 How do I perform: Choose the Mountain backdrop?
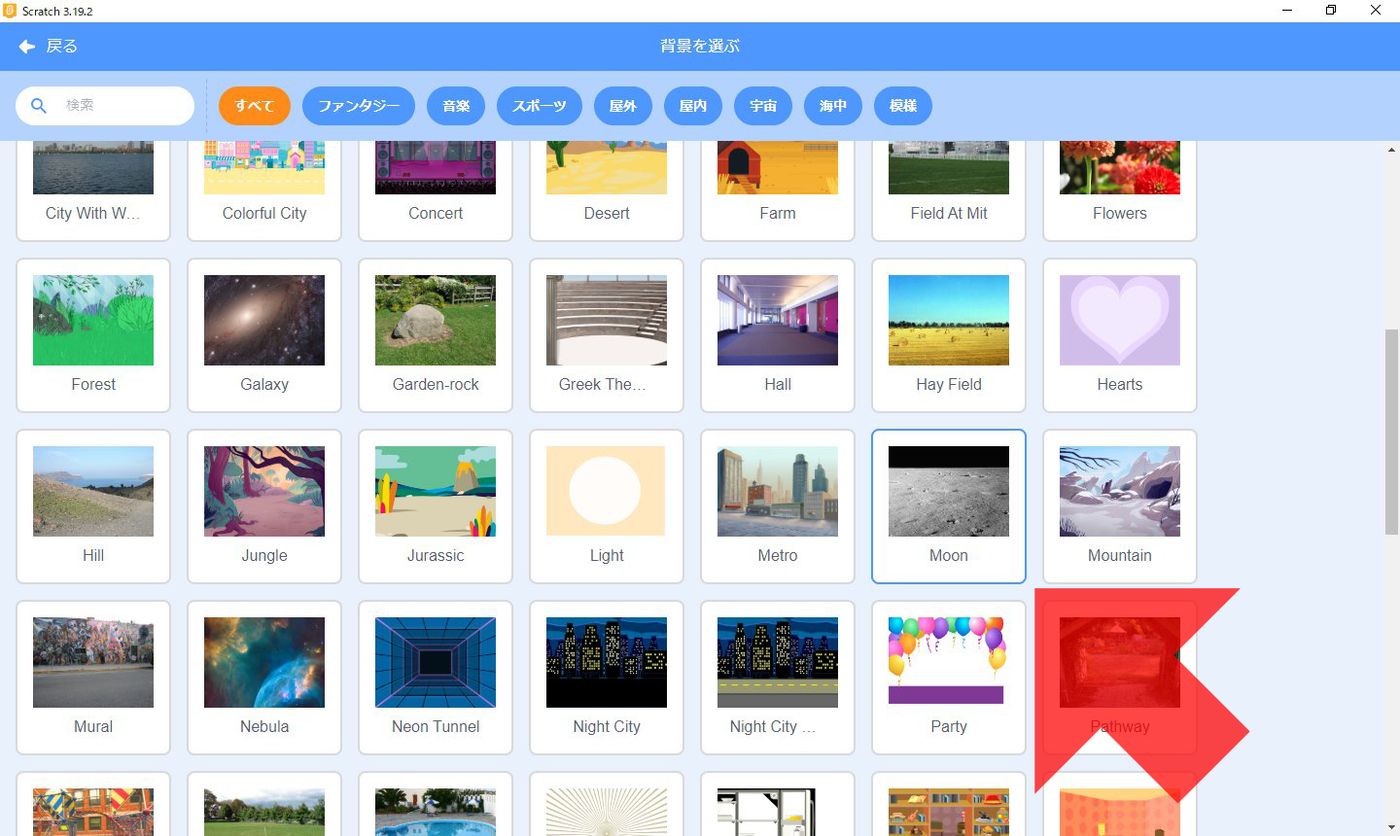tap(1119, 506)
